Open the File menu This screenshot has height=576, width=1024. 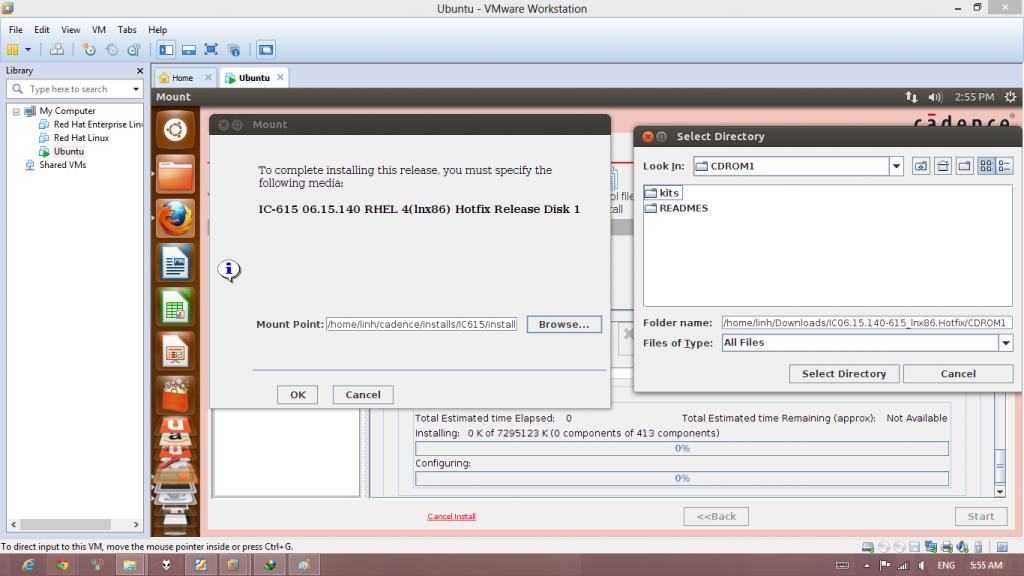pos(16,29)
